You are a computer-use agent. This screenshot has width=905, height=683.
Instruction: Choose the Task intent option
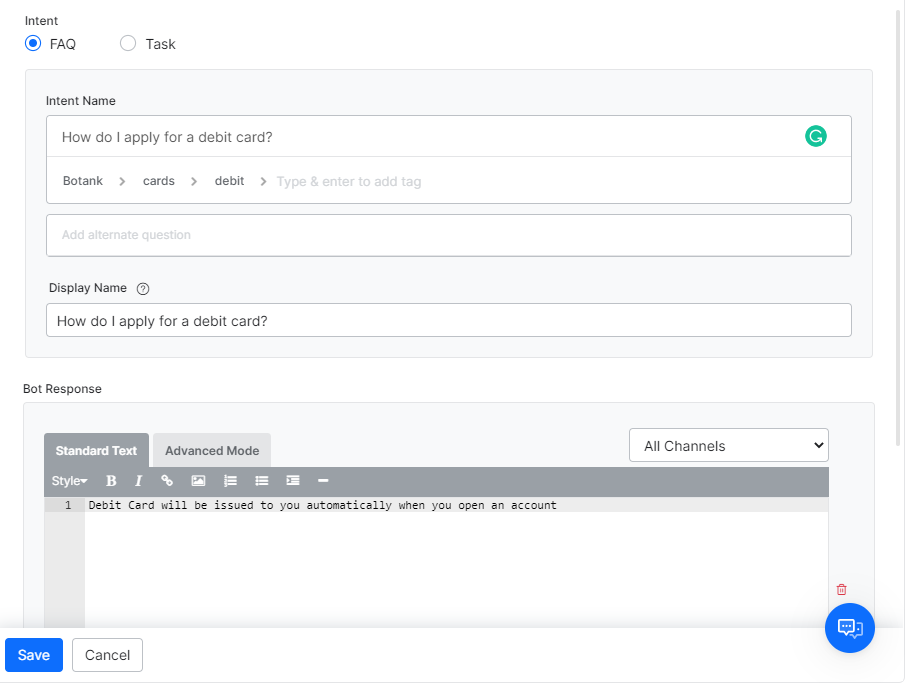click(127, 43)
